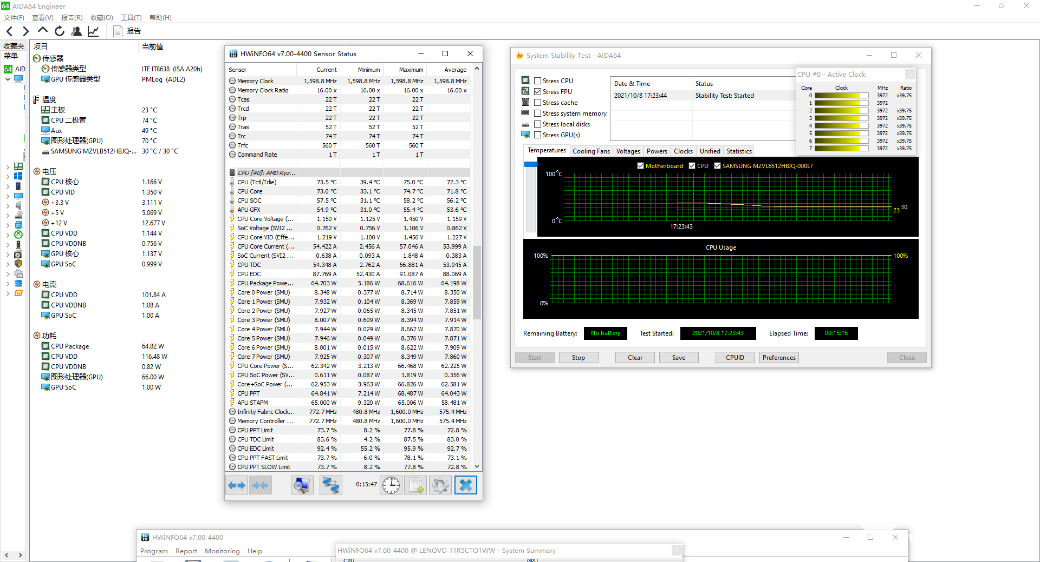Click the Close button in Stability Test

pyautogui.click(x=907, y=358)
